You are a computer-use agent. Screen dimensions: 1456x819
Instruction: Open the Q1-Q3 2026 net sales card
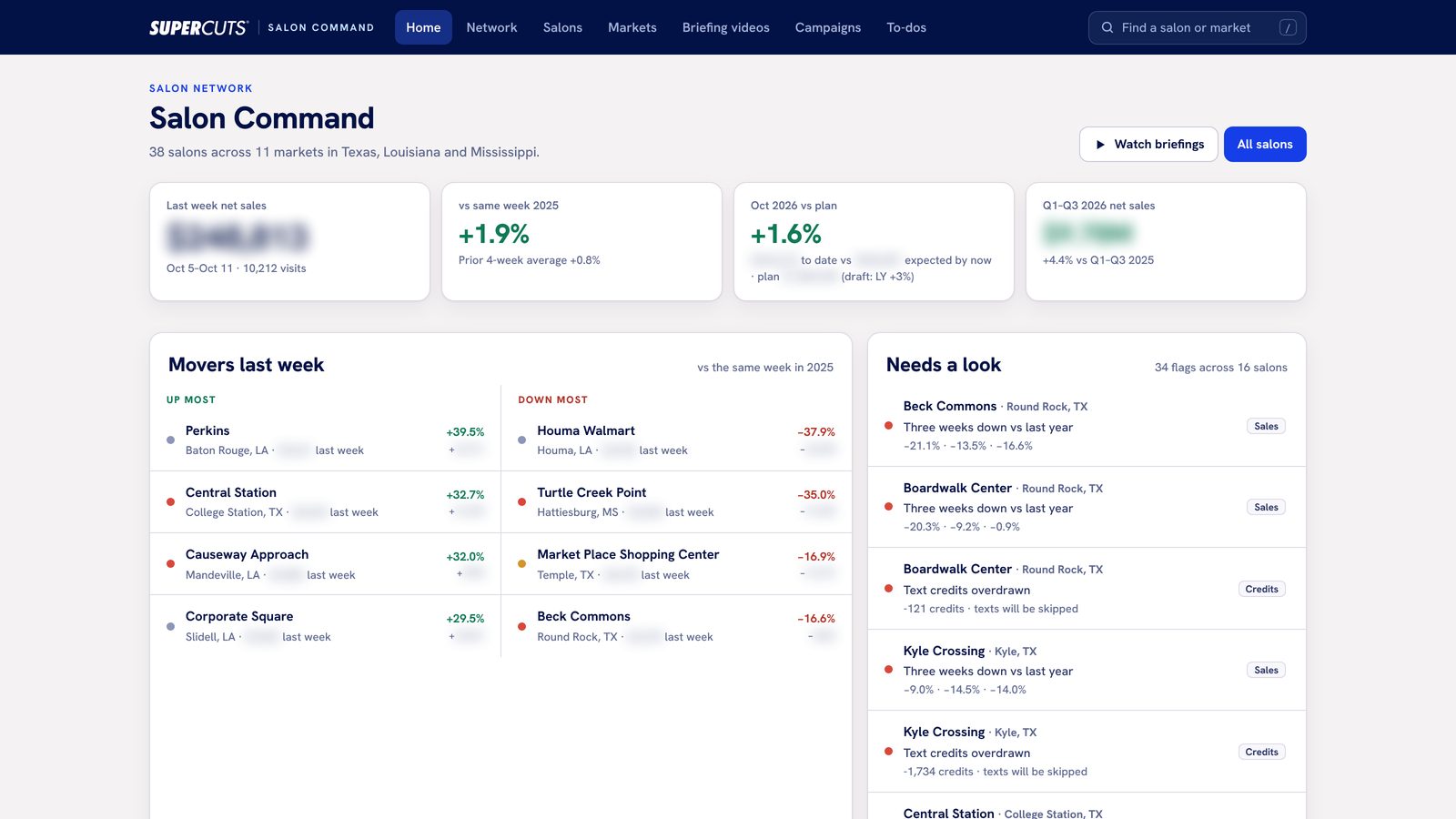tap(1166, 241)
